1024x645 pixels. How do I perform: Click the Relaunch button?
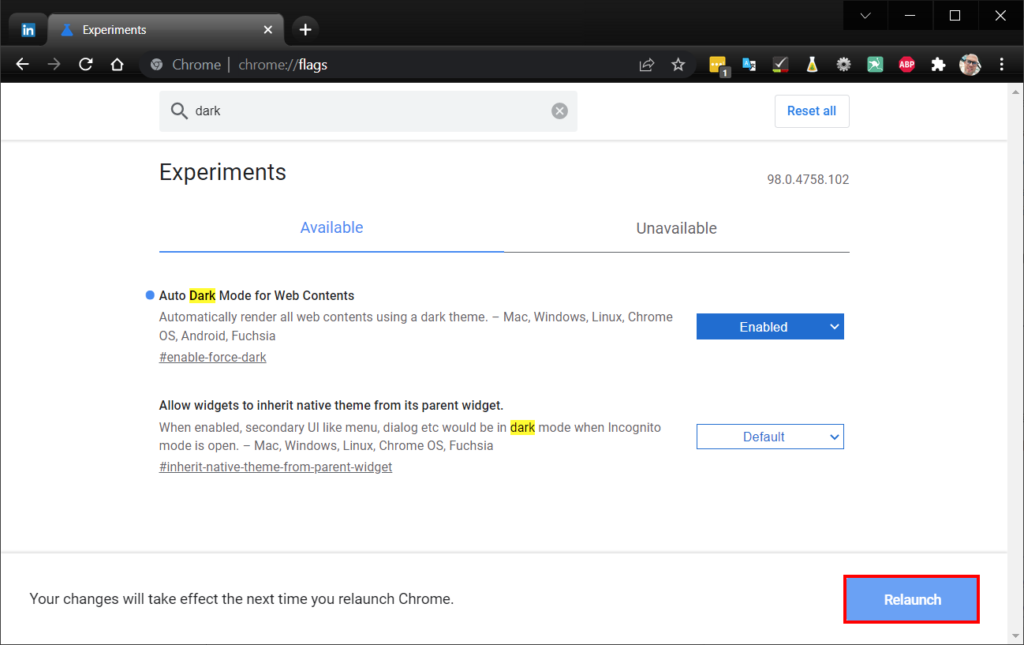point(912,599)
